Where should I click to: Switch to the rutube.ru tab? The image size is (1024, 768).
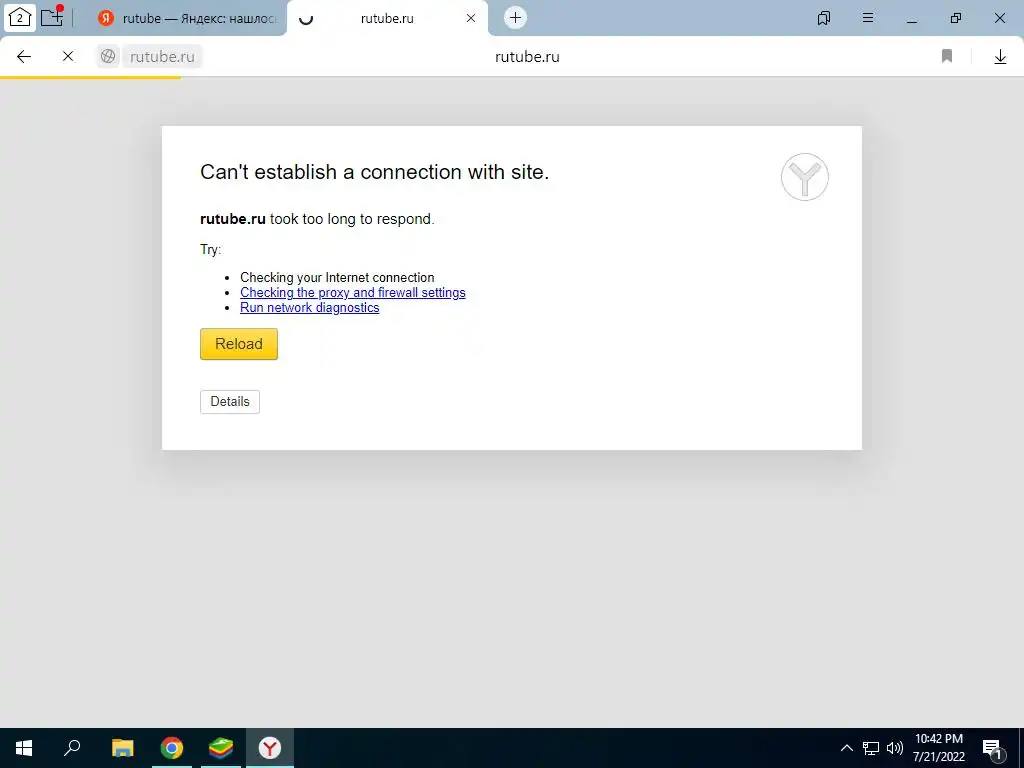[387, 18]
